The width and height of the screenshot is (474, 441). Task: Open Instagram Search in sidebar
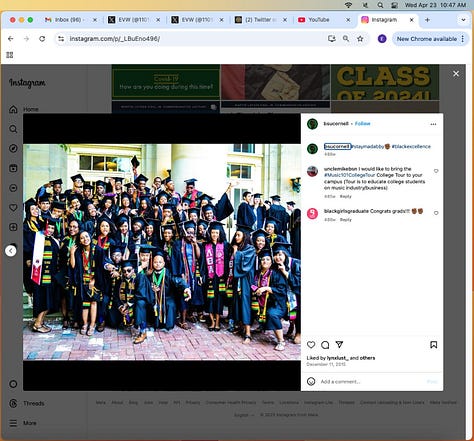13,129
